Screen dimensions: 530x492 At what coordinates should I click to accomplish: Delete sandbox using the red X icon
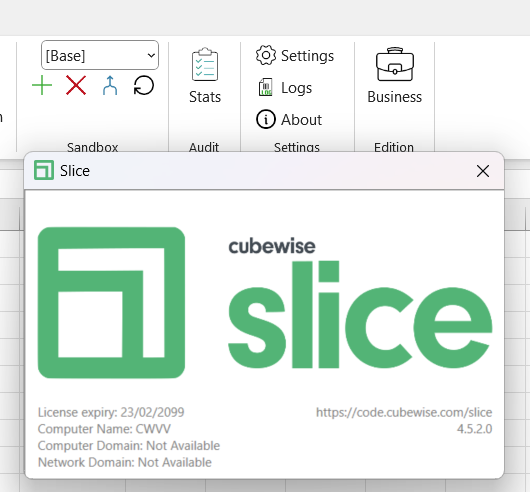pyautogui.click(x=76, y=85)
